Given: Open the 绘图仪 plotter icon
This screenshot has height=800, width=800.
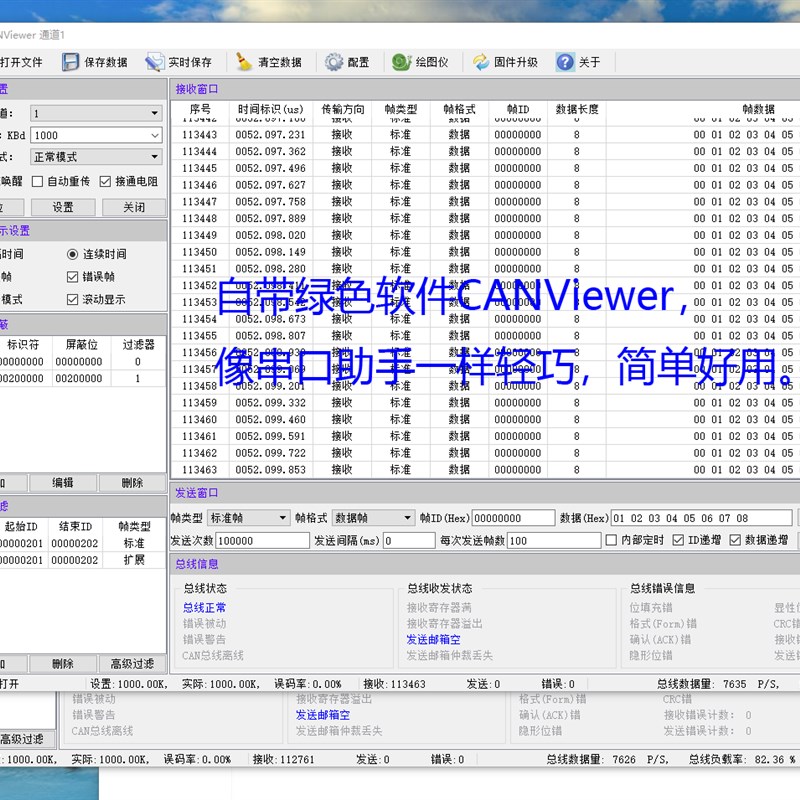Looking at the screenshot, I should coord(402,62).
